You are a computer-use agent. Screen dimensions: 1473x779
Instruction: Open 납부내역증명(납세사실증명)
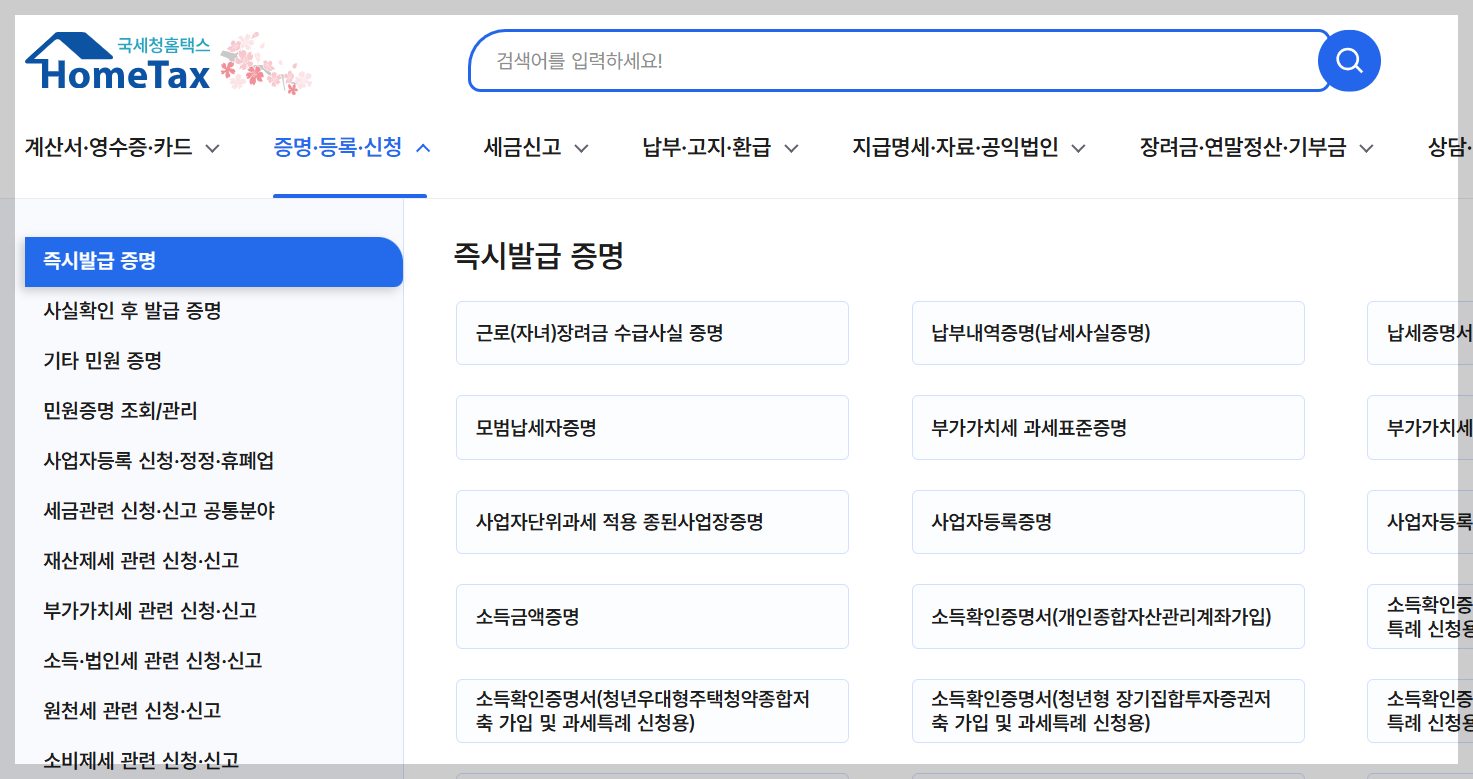[x=1108, y=332]
